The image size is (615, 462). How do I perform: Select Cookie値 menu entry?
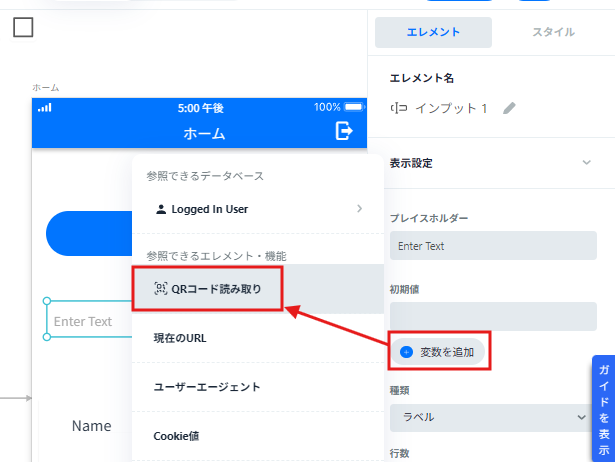(178, 436)
